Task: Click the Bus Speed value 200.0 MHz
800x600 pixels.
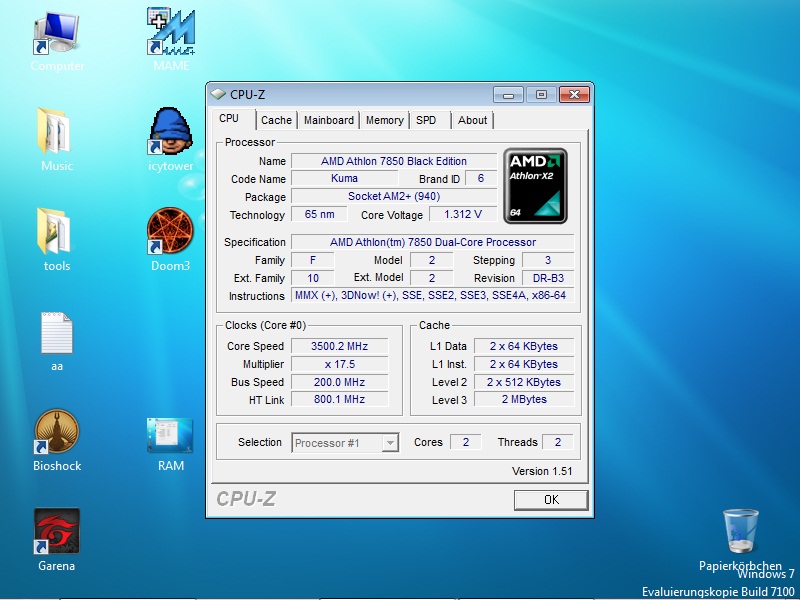Action: tap(339, 382)
